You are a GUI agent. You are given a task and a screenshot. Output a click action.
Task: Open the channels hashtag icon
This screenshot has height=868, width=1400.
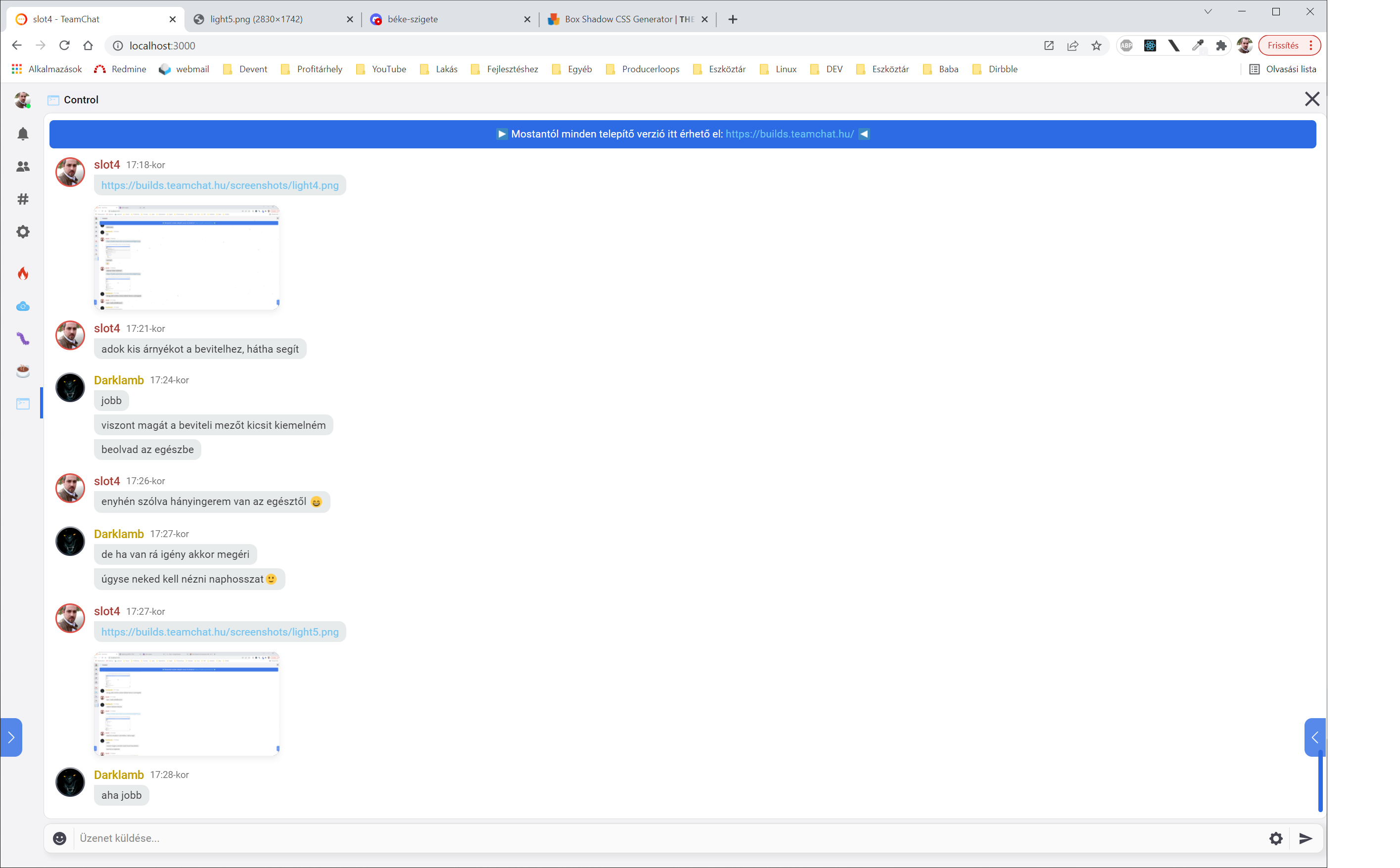[23, 199]
